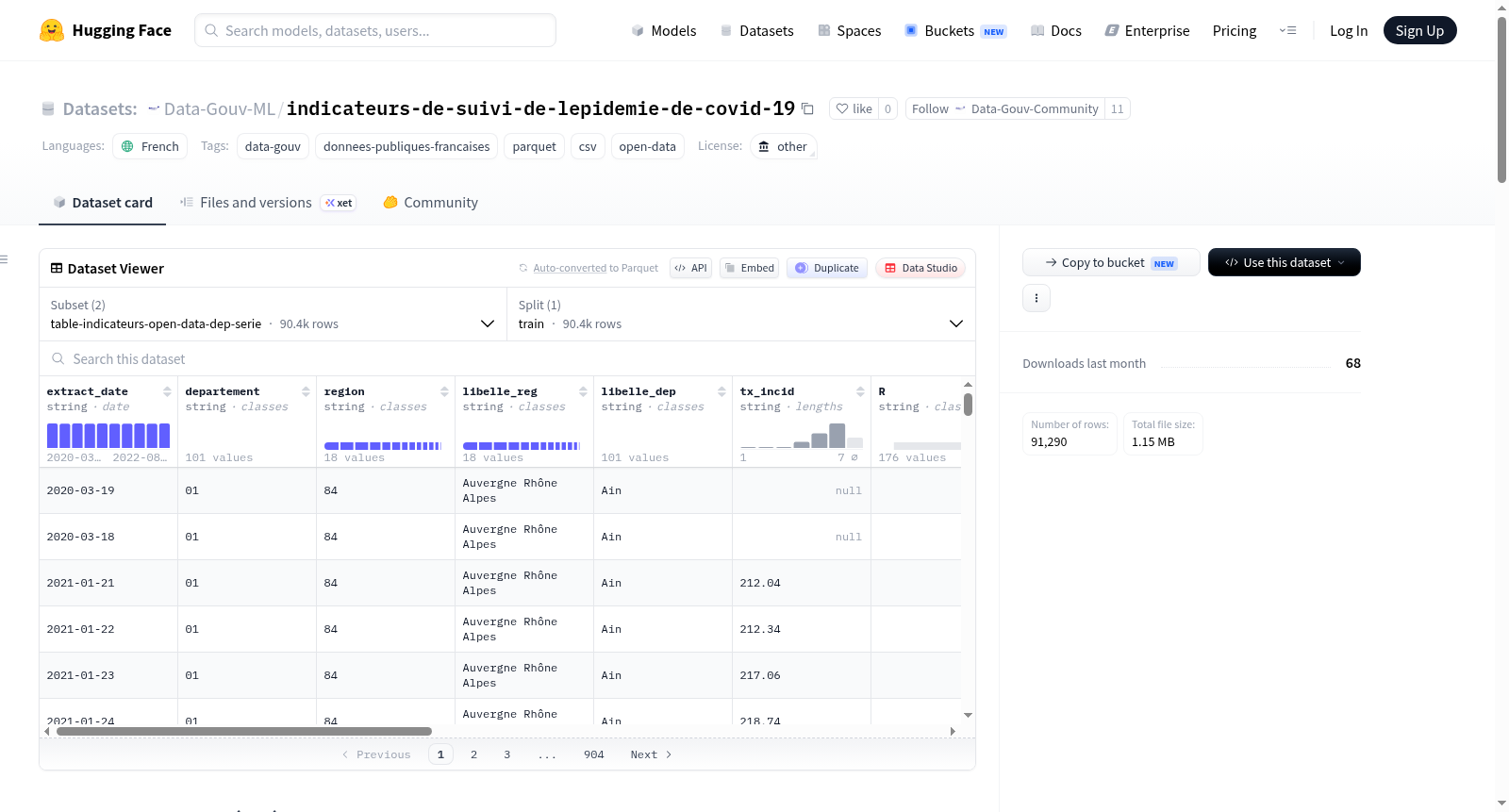Click the like count 0
The image size is (1509, 812).
click(887, 108)
